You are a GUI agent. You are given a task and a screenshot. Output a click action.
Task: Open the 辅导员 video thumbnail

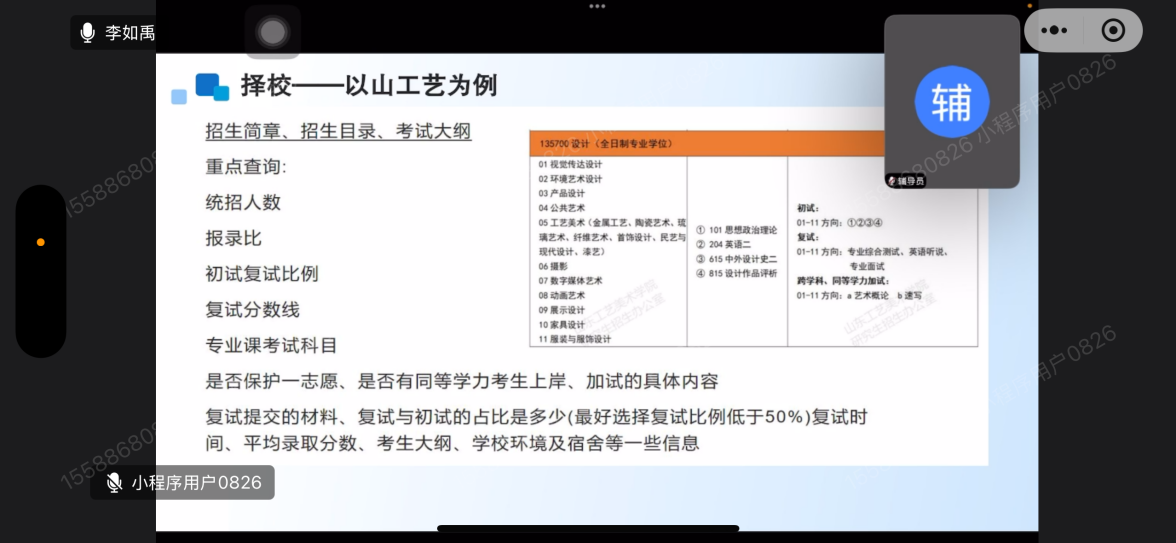(x=951, y=101)
